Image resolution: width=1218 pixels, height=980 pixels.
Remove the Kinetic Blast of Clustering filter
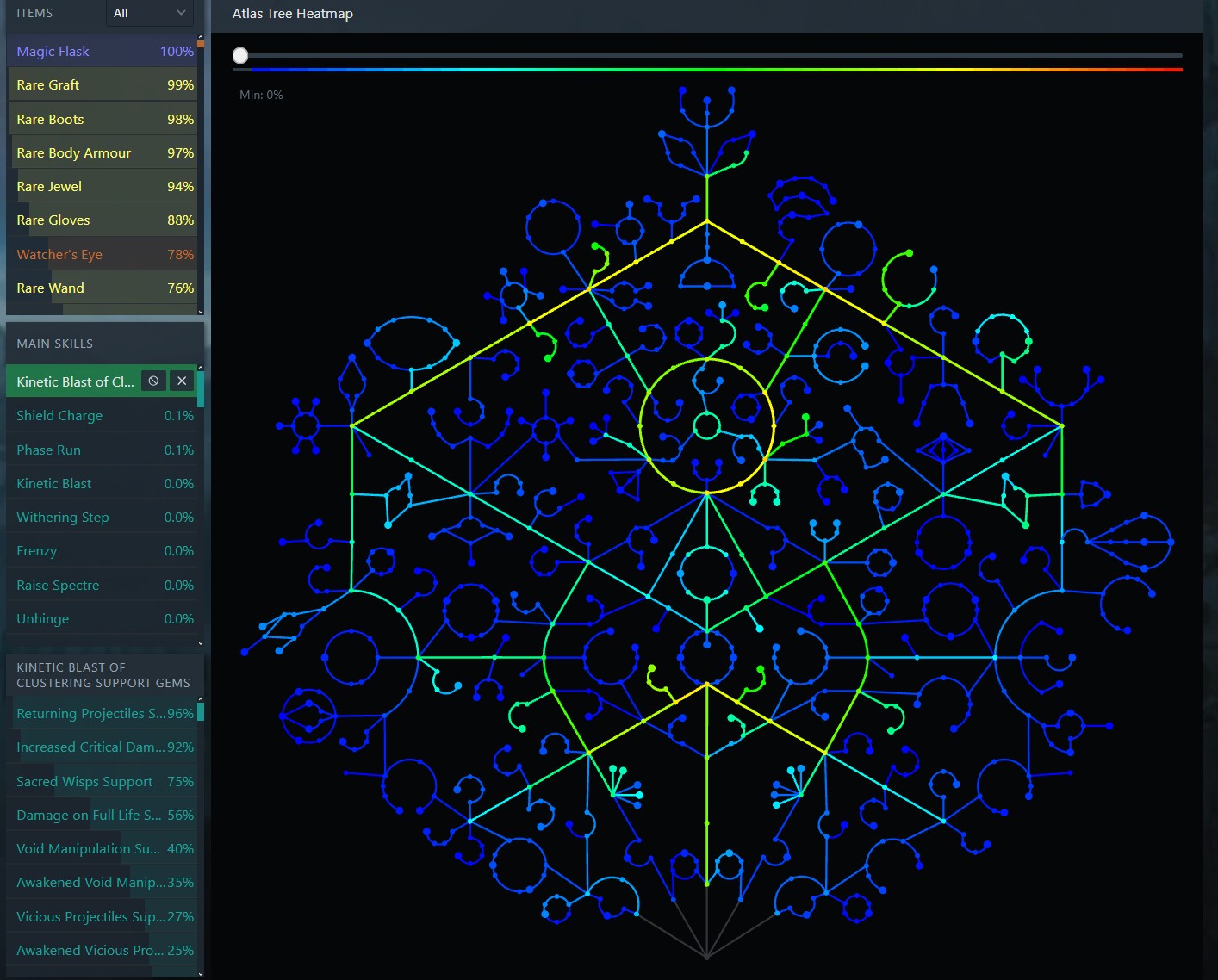182,381
